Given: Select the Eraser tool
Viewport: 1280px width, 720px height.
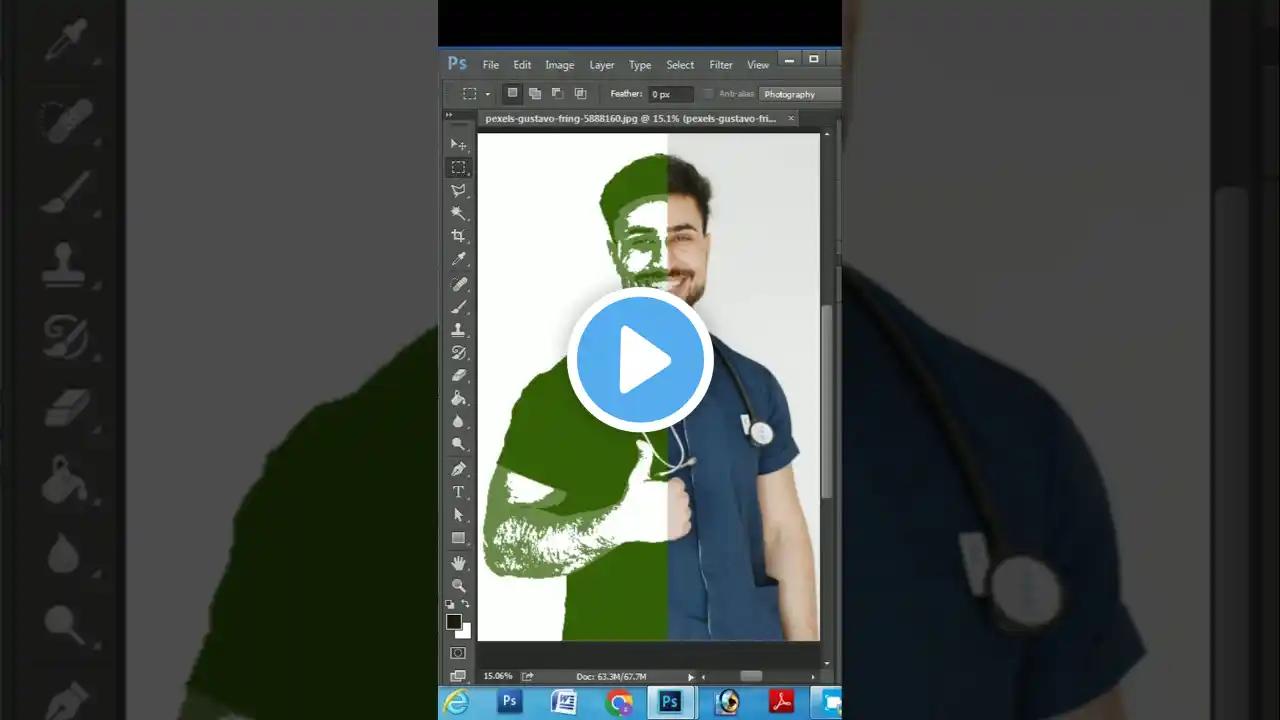Looking at the screenshot, I should coord(458,376).
